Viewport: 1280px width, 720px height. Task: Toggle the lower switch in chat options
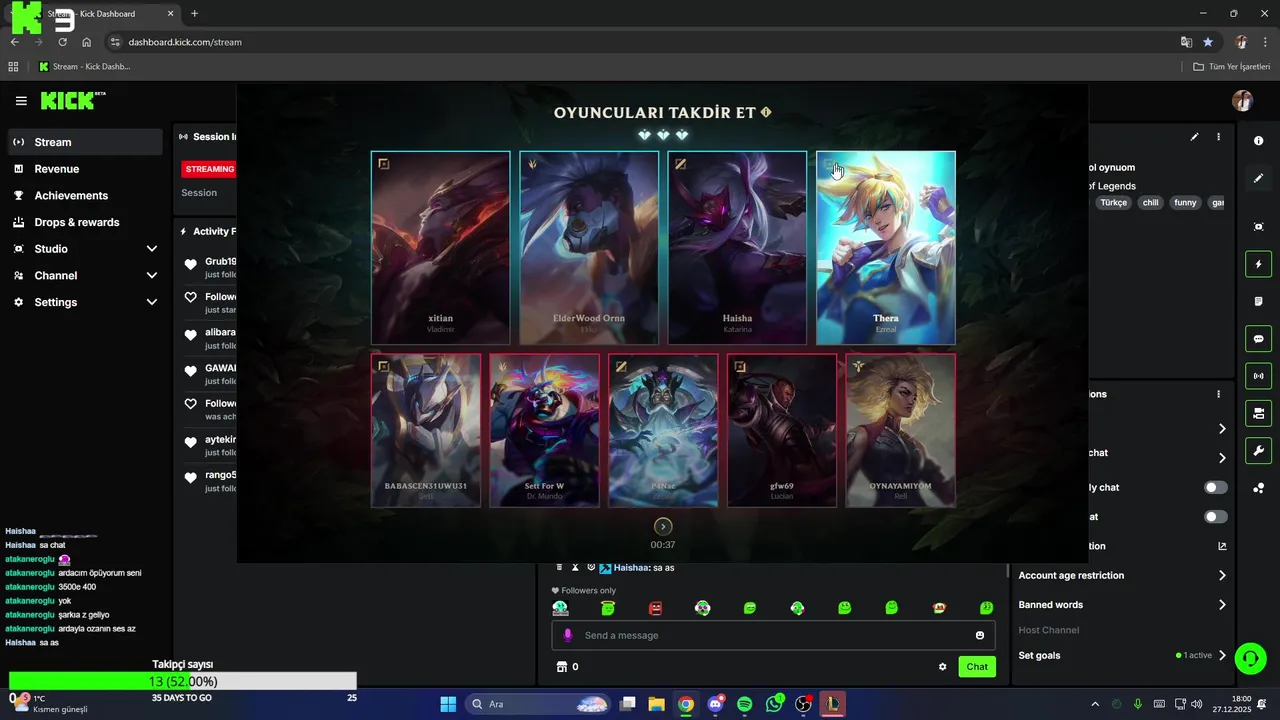click(x=1216, y=517)
